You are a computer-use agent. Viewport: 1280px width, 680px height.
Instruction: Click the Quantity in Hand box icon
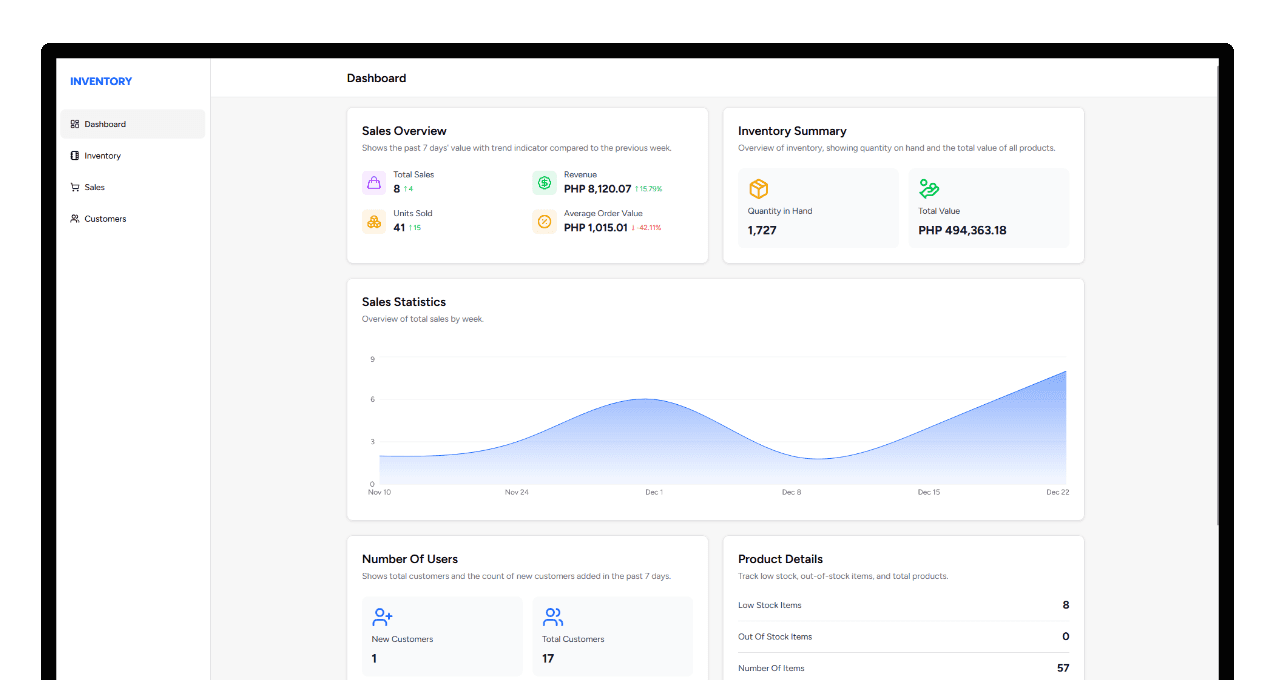[x=758, y=189]
